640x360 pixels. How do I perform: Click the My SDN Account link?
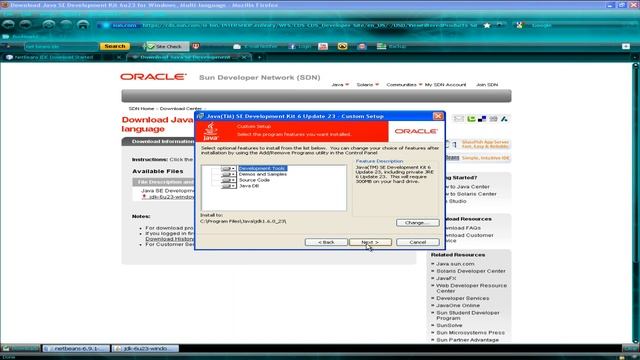coord(445,84)
